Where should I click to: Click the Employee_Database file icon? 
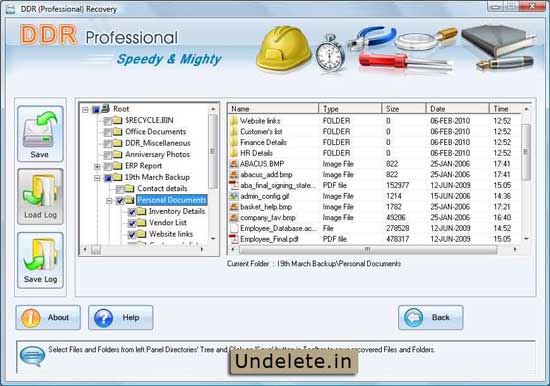click(x=234, y=228)
